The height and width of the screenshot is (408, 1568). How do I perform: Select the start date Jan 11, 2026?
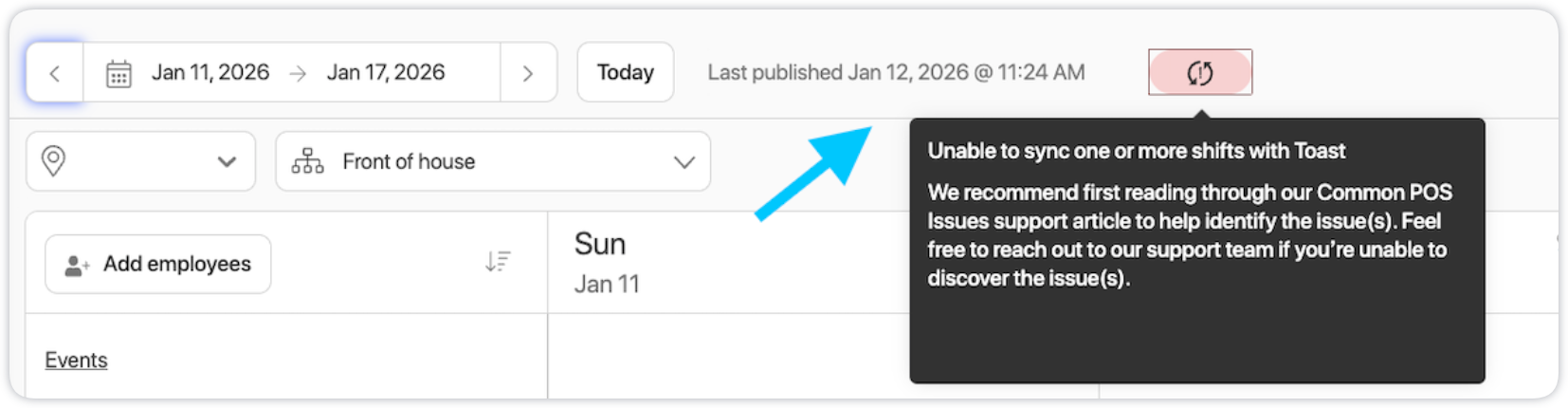(x=210, y=73)
